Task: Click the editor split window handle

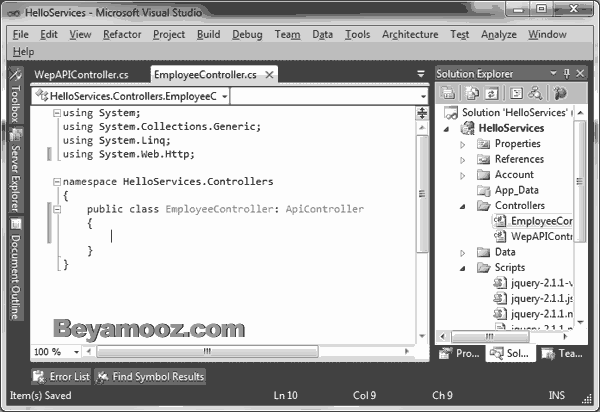Action: click(422, 113)
